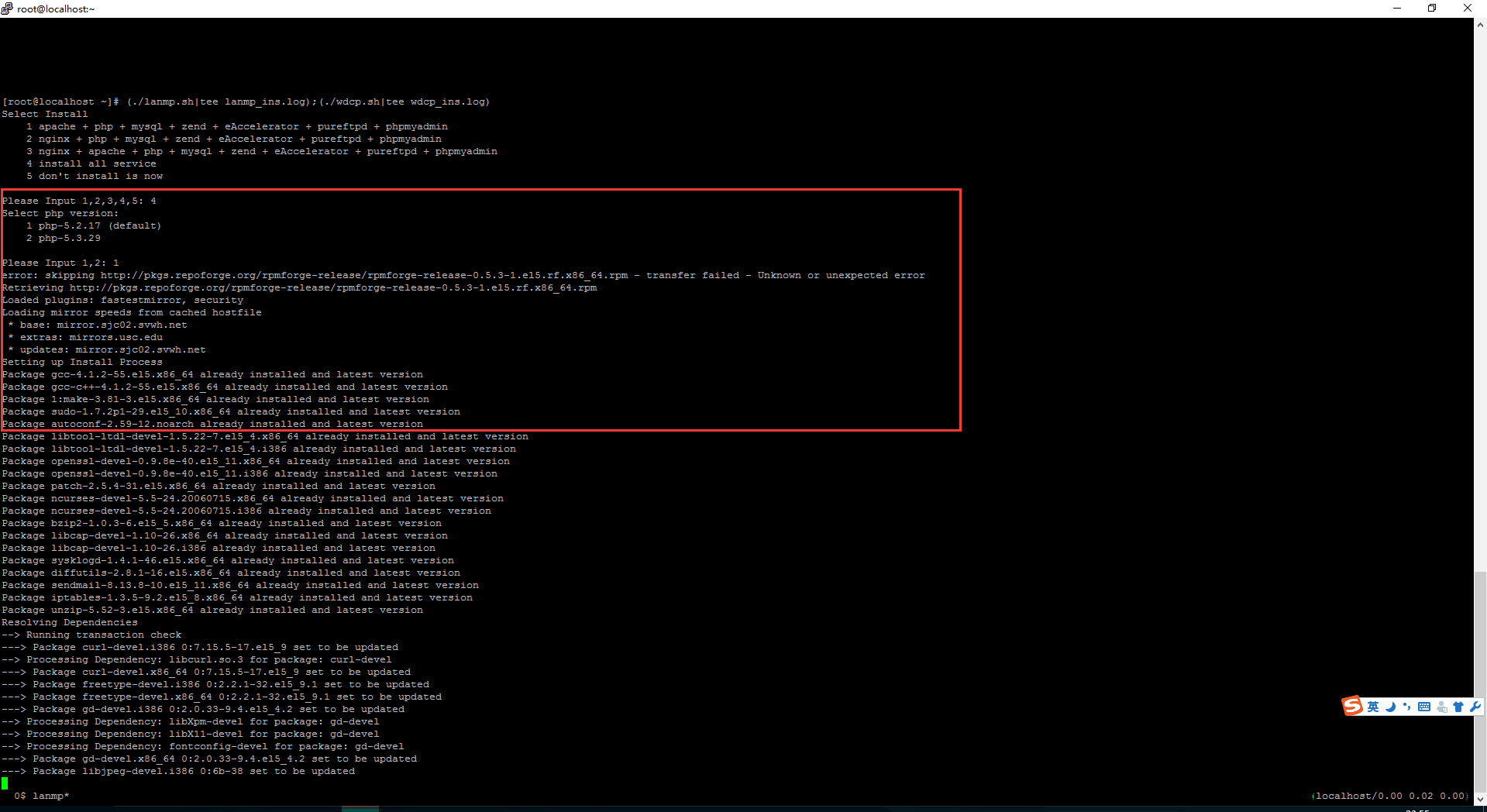Toggle the Sogou punctuation mode
Image resolution: width=1487 pixels, height=812 pixels.
coord(1406,707)
